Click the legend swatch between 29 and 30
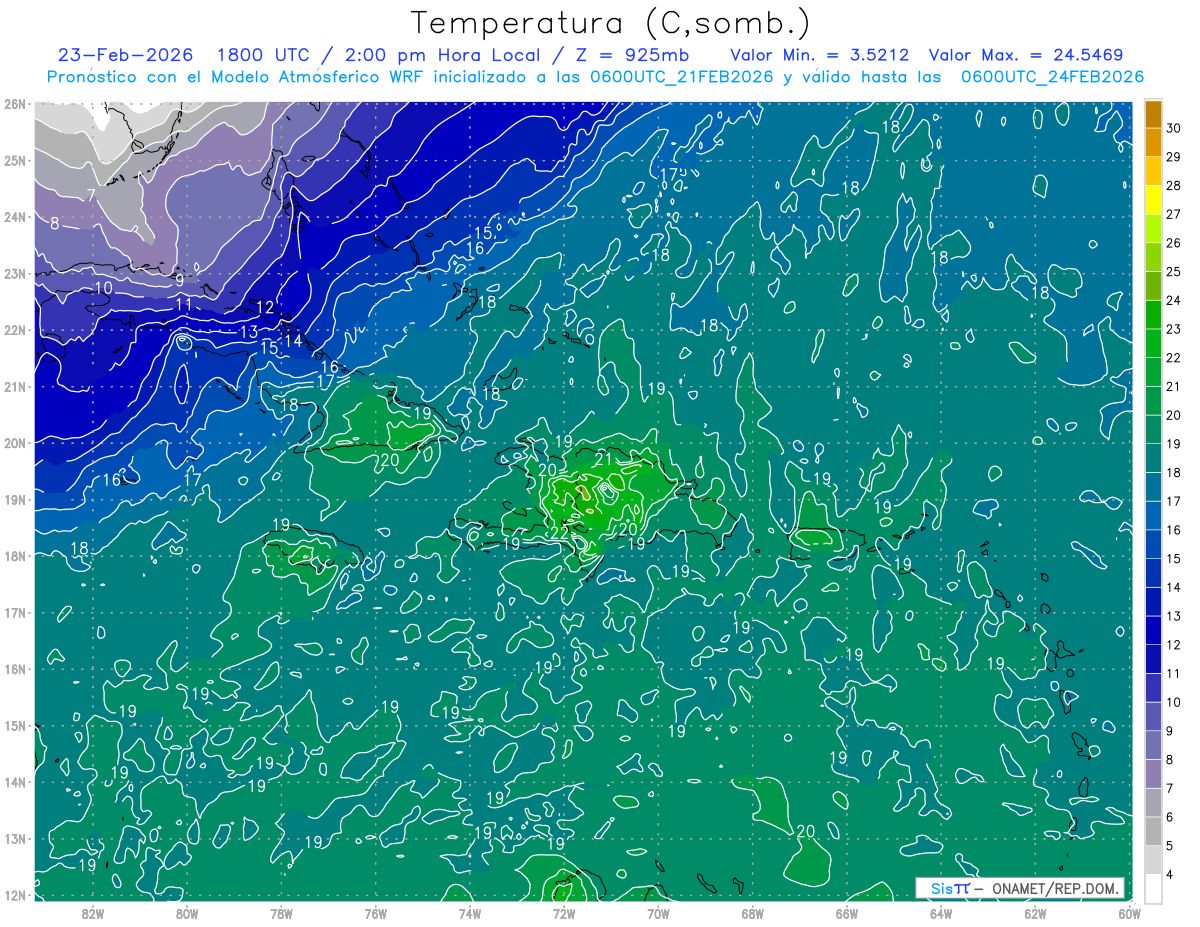This screenshot has width=1200, height=927. coord(1153,143)
